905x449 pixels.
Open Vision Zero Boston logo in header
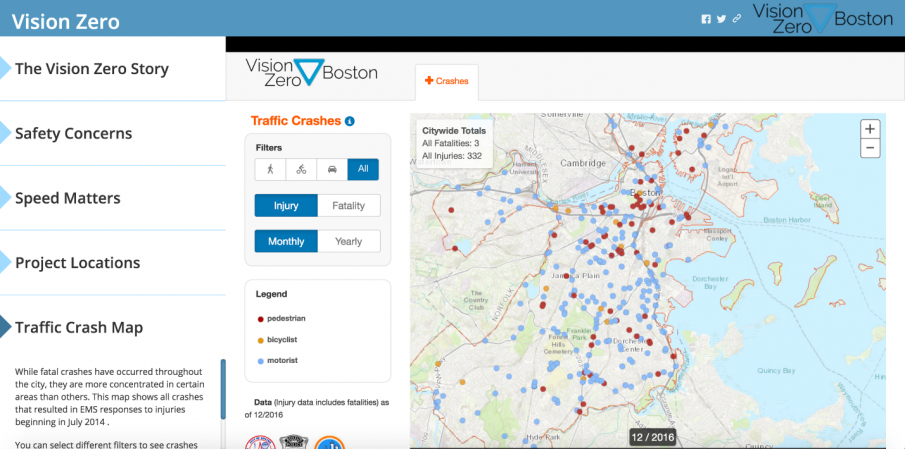pos(822,18)
